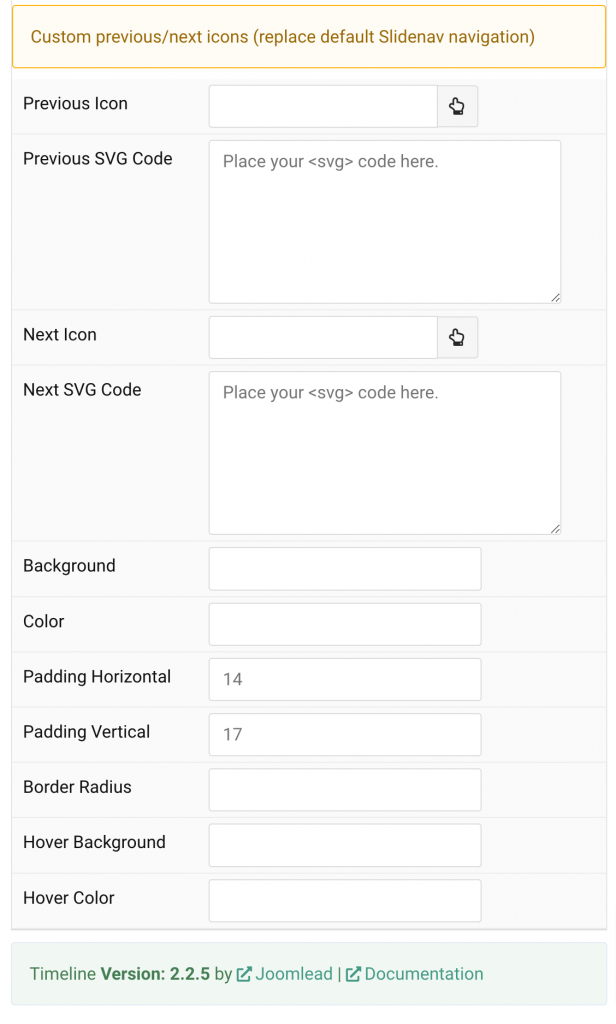Click the Padding Horizontal field showing 14
This screenshot has width=616, height=1024.
(344, 679)
